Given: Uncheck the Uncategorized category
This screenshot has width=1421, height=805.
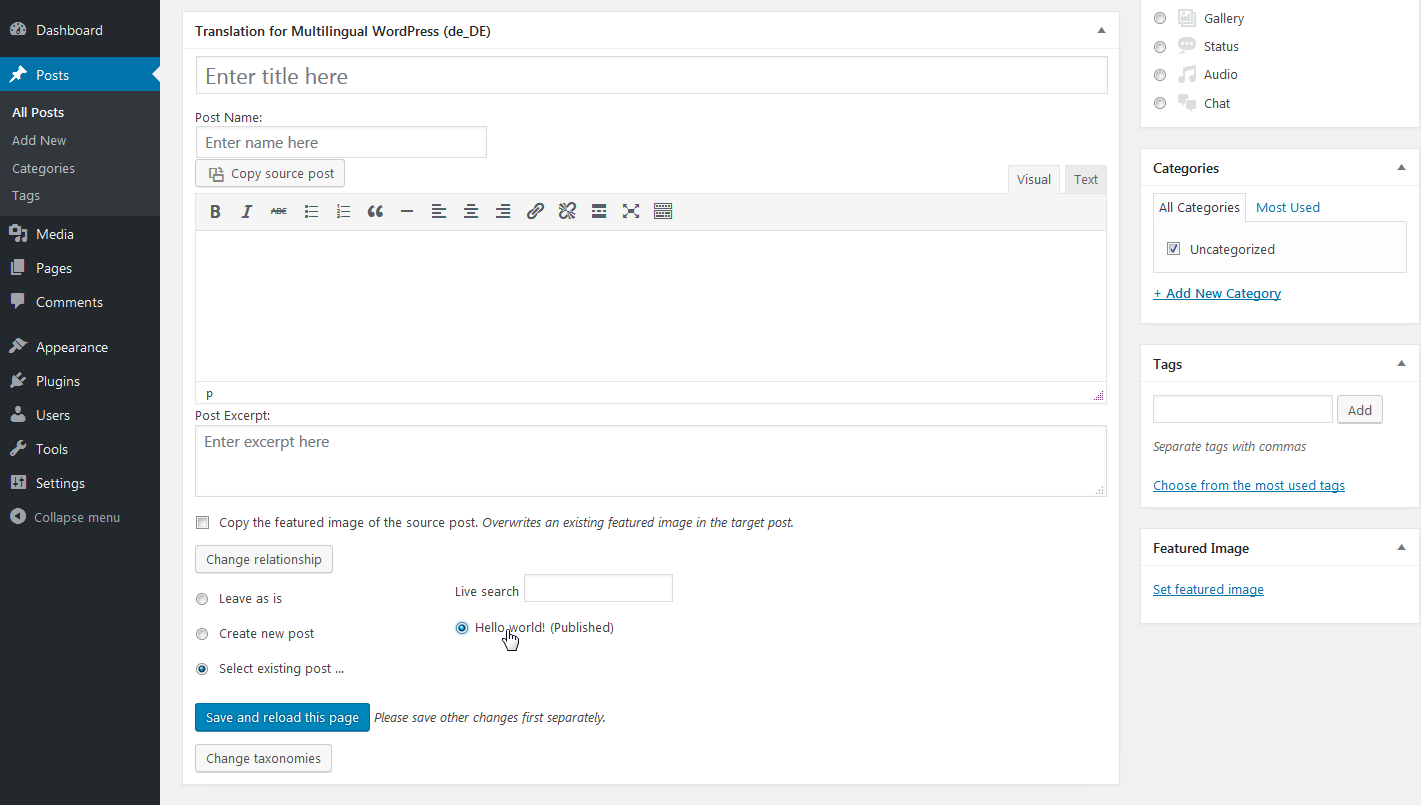Looking at the screenshot, I should click(x=1174, y=249).
